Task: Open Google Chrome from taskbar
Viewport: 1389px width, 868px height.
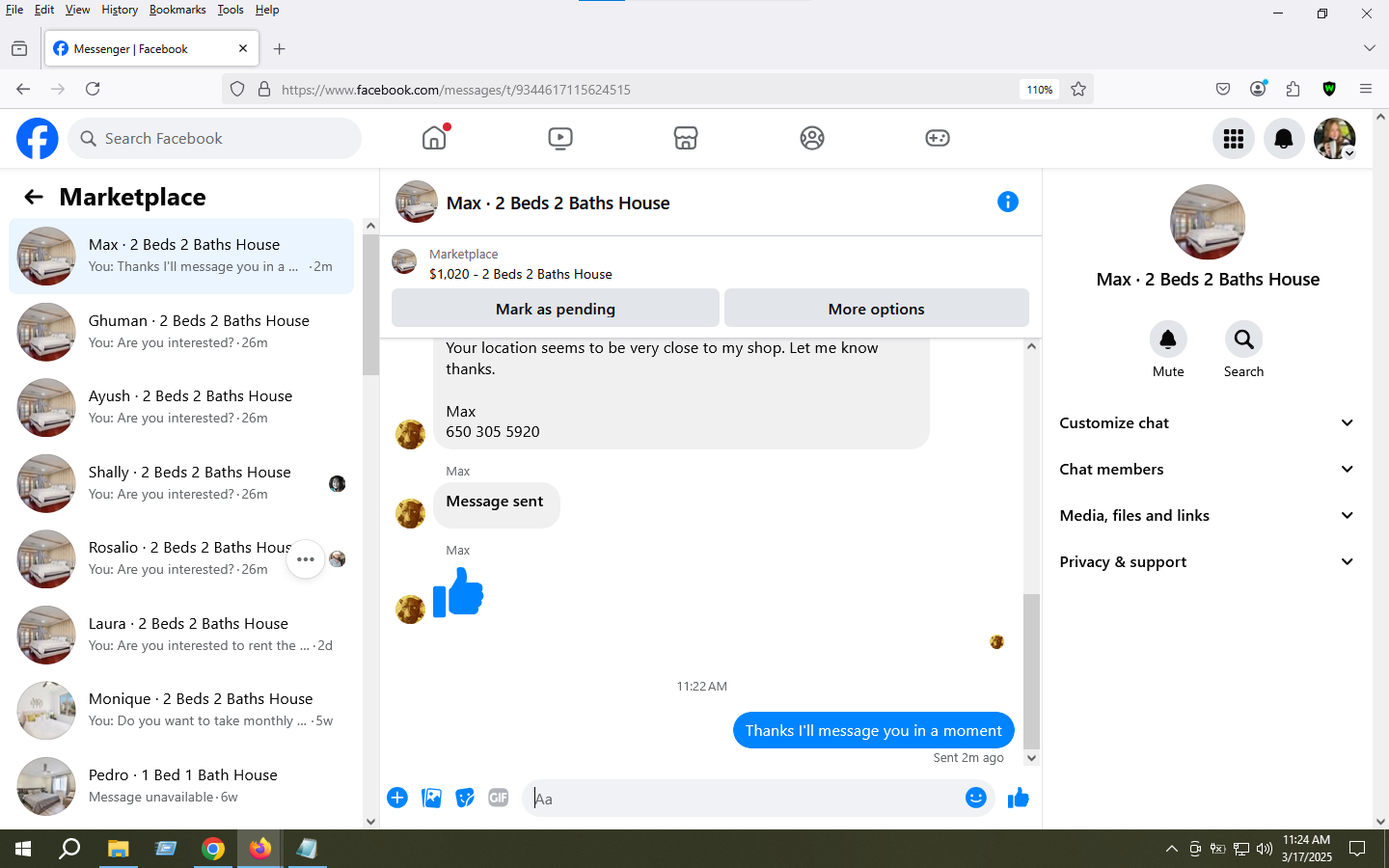Action: (213, 849)
